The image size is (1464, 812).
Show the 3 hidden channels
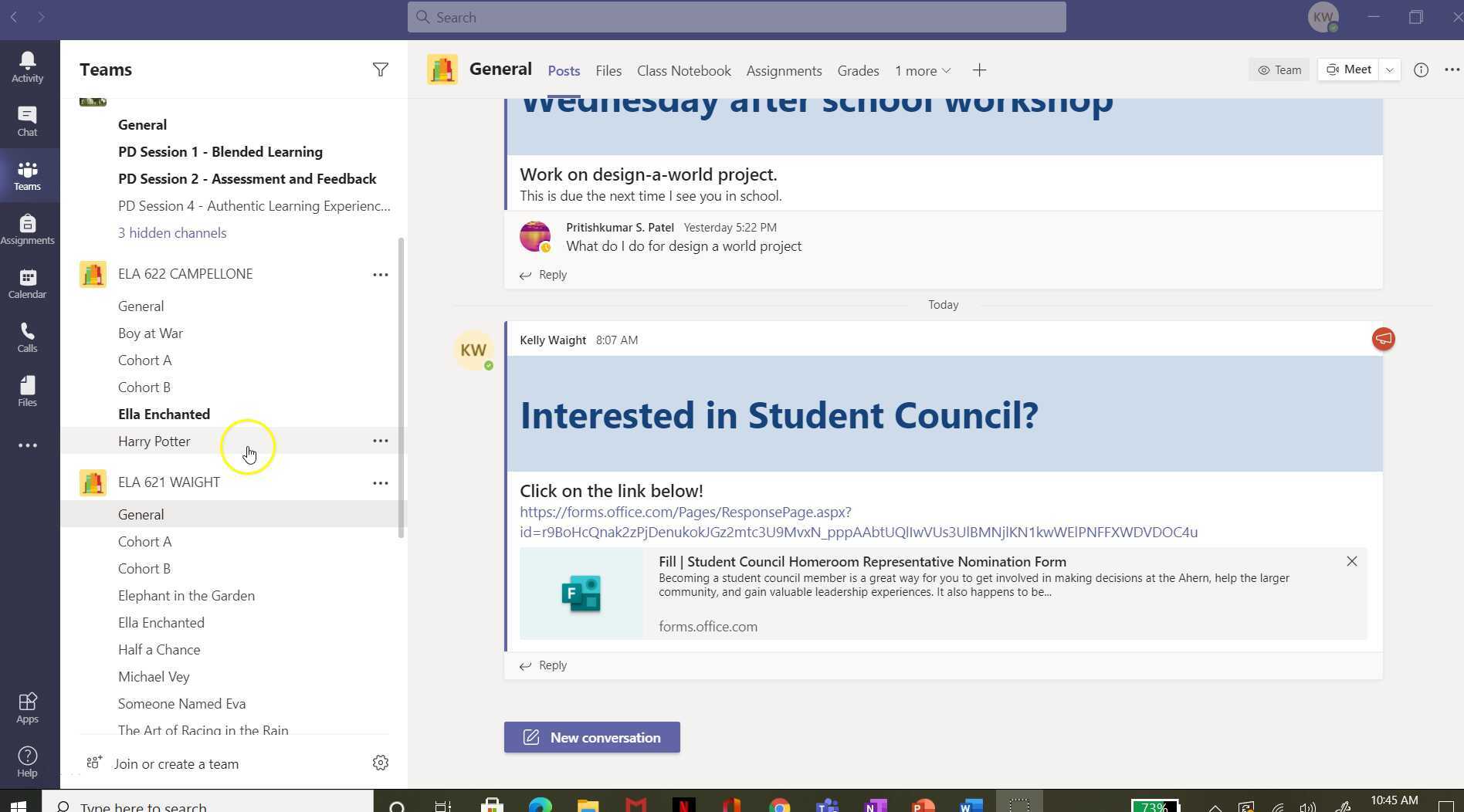pyautogui.click(x=172, y=232)
